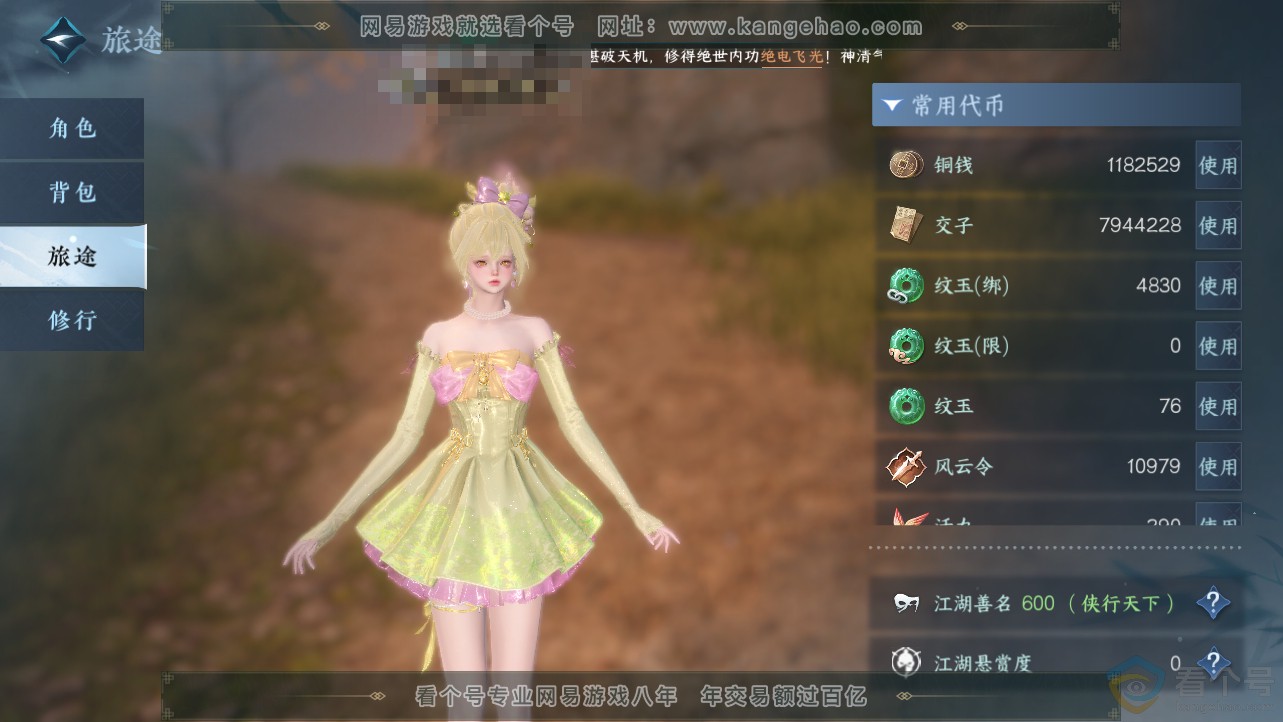This screenshot has height=722, width=1283.
Task: Select the 纹玉(绑) value 4830
Action: pyautogui.click(x=1158, y=285)
